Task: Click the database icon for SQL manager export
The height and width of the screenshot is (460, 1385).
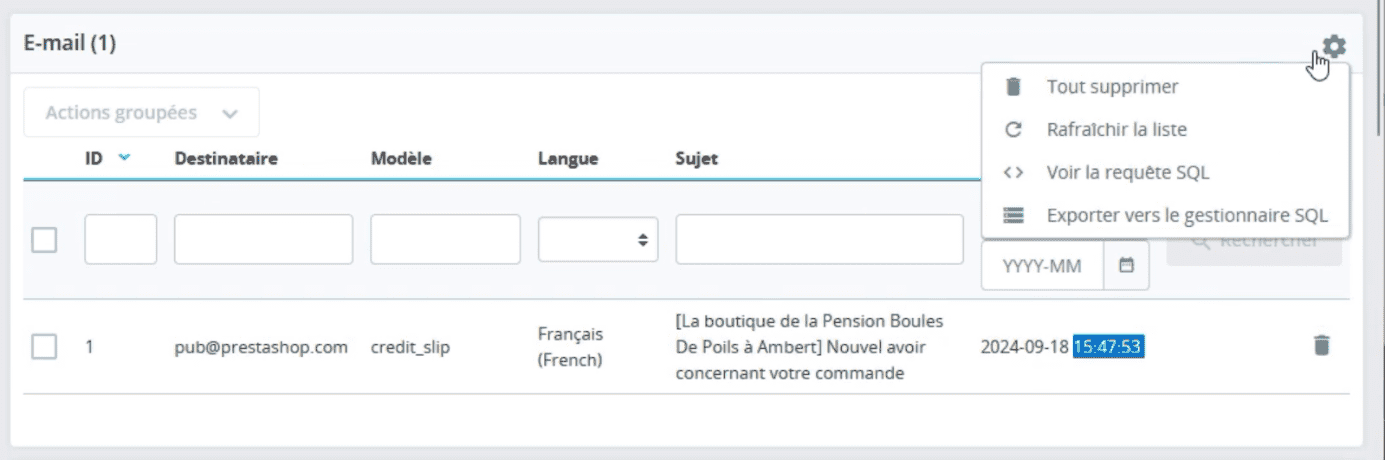Action: coord(1014,215)
